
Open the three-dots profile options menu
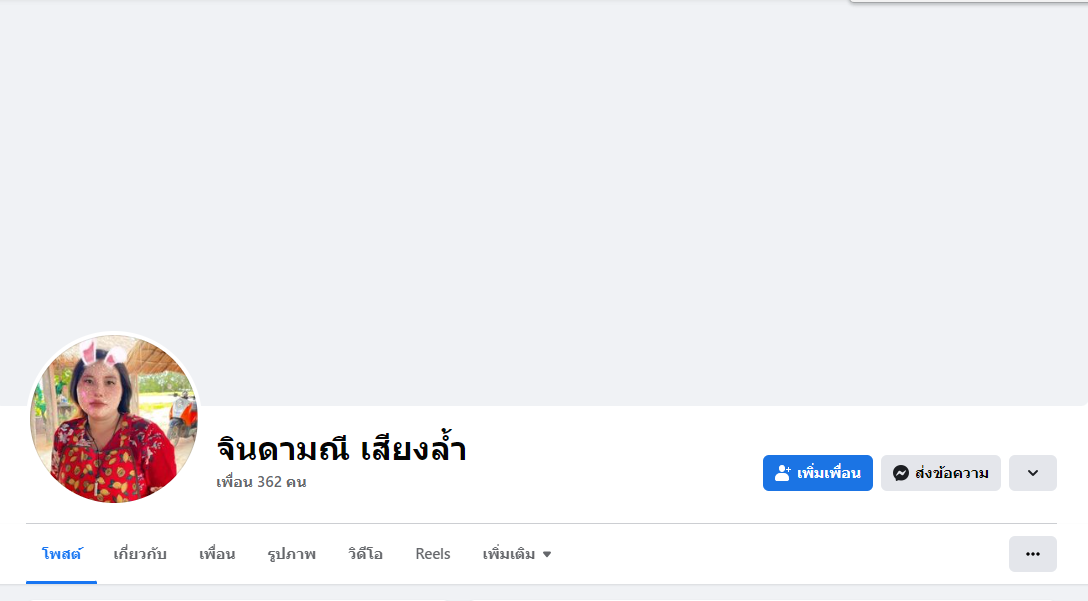click(x=1032, y=554)
